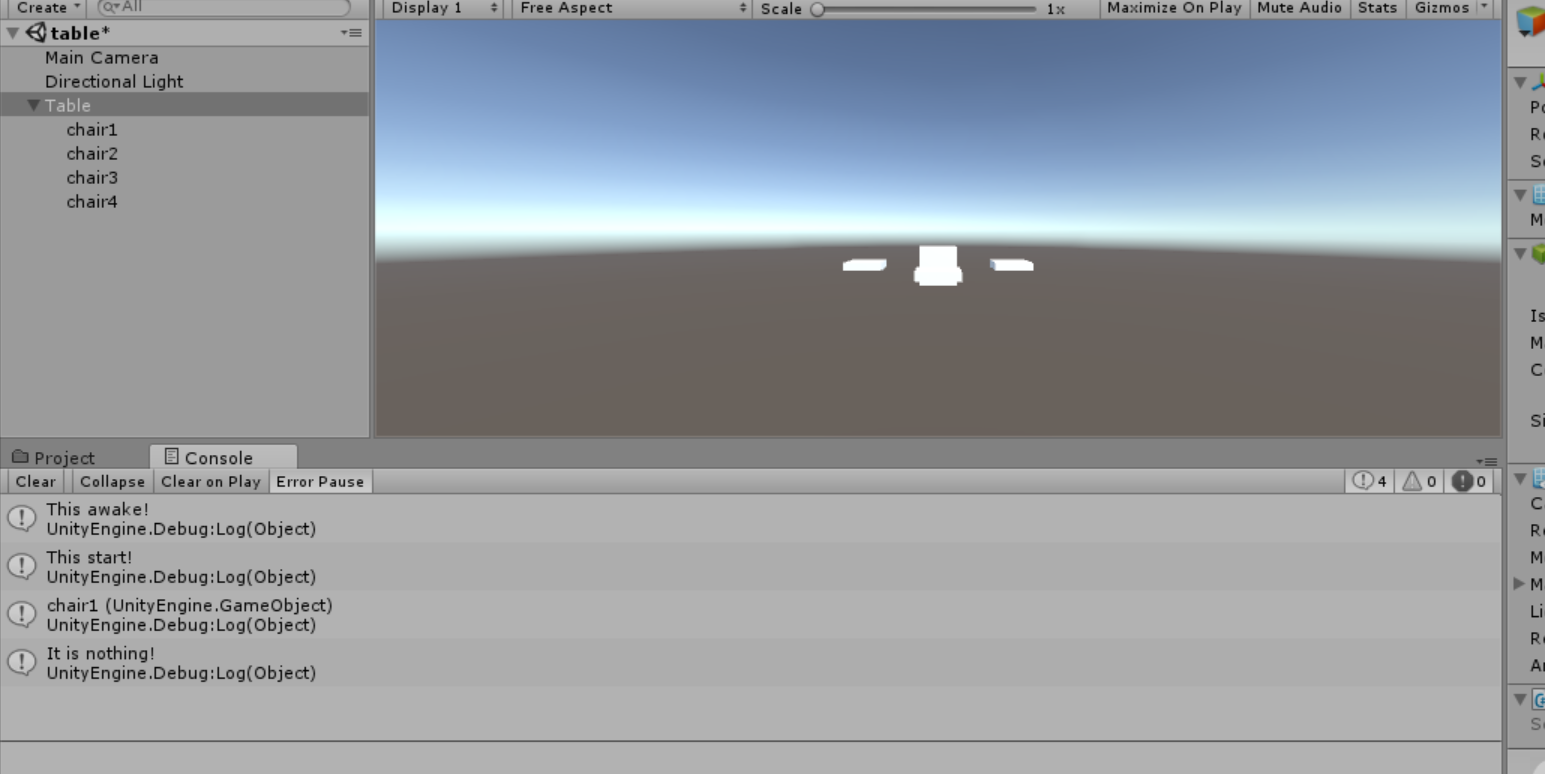
Task: Toggle Clear on Play
Action: coord(211,482)
